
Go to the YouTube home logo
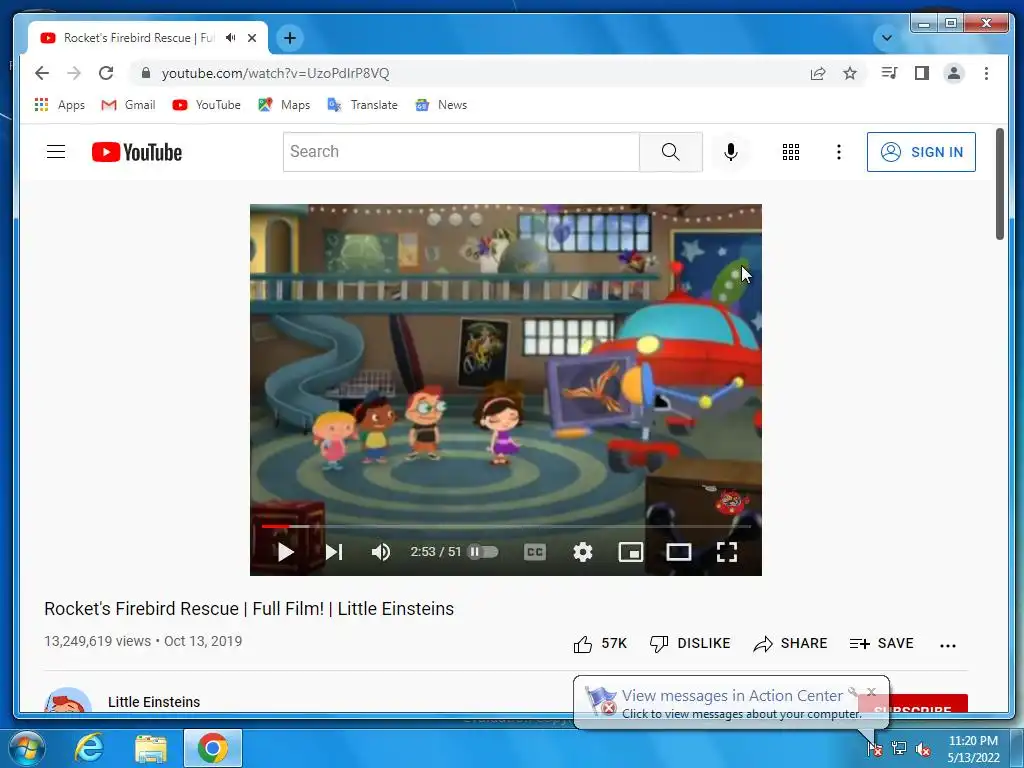136,152
